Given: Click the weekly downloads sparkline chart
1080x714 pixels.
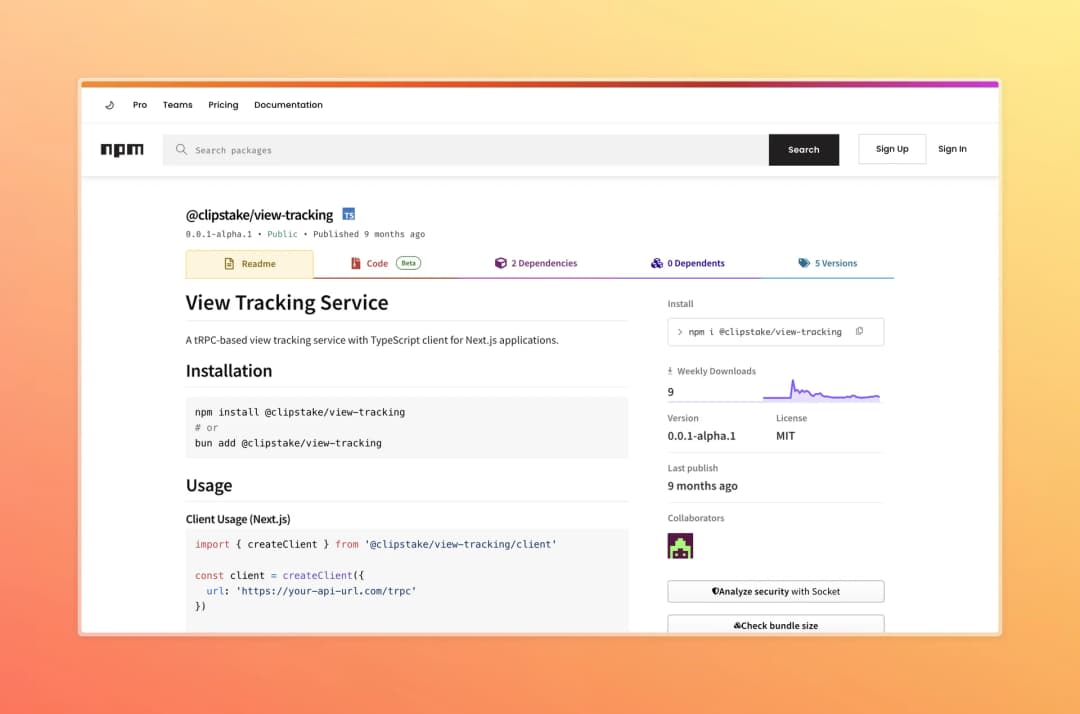Looking at the screenshot, I should [821, 391].
